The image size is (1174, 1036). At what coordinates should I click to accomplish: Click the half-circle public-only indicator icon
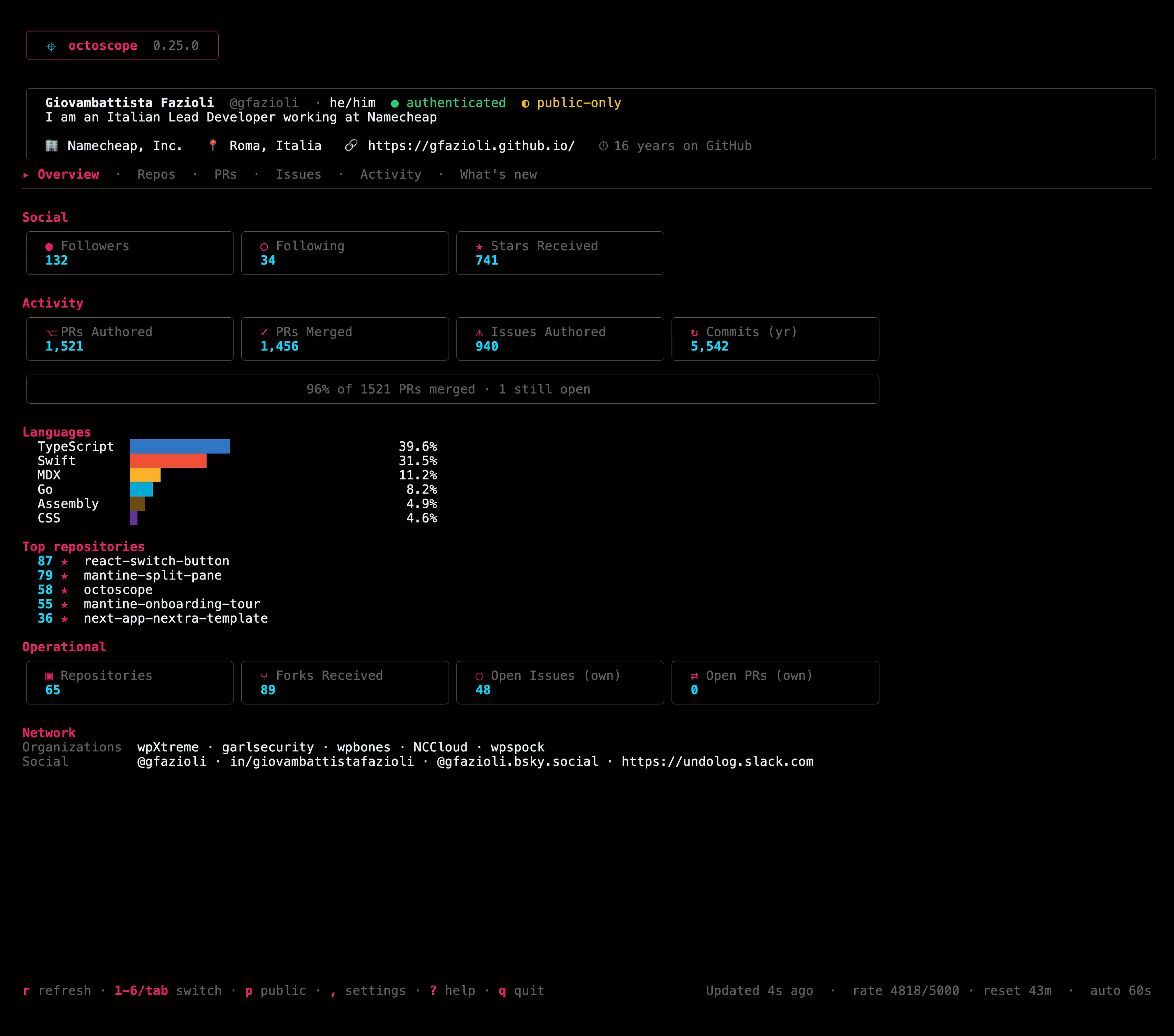tap(525, 103)
